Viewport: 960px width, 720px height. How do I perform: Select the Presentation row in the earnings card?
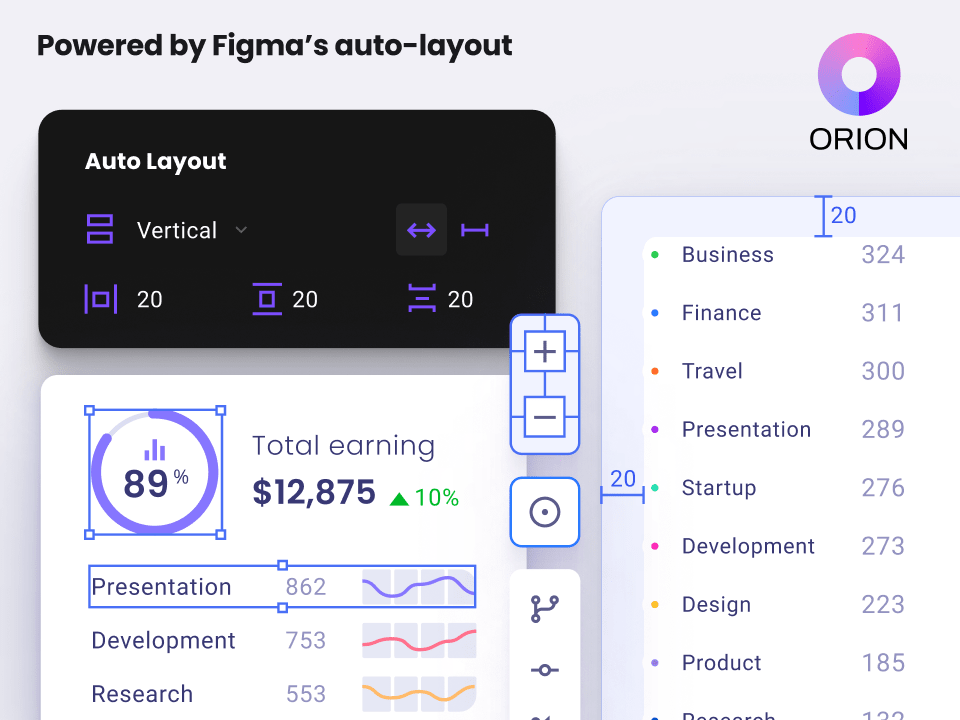[280, 587]
